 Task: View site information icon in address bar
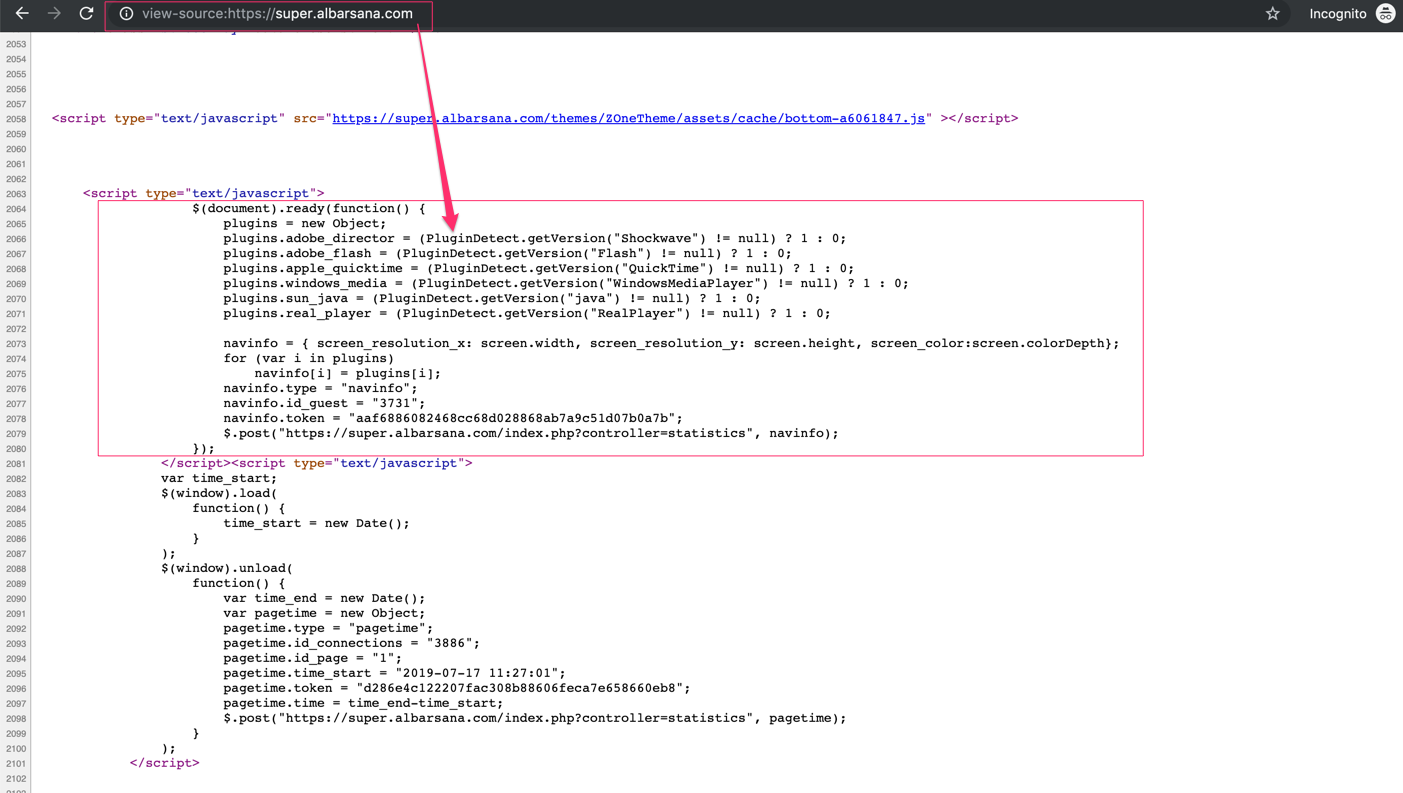click(x=126, y=14)
